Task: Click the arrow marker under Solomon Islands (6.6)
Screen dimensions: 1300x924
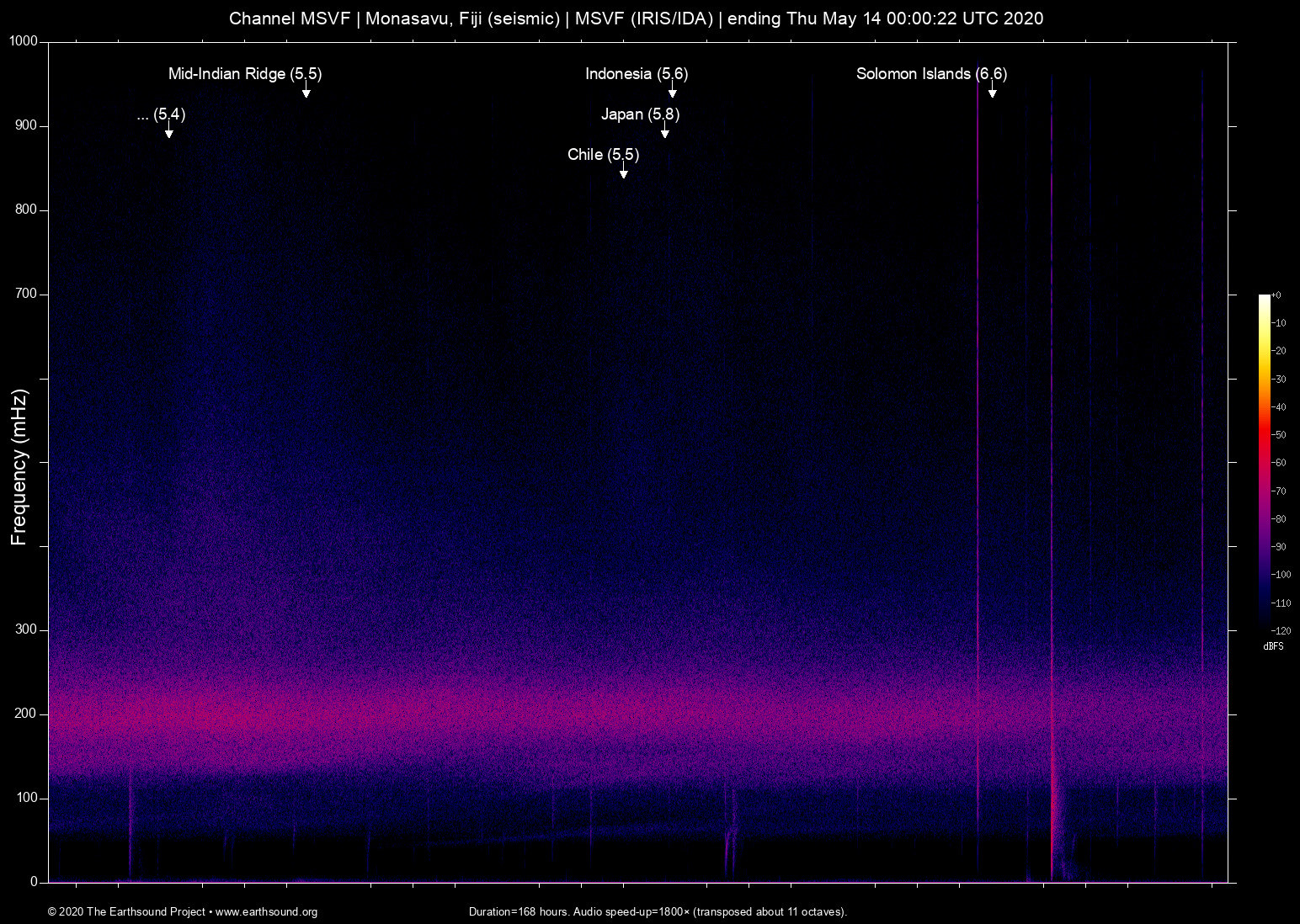Action: (x=993, y=93)
